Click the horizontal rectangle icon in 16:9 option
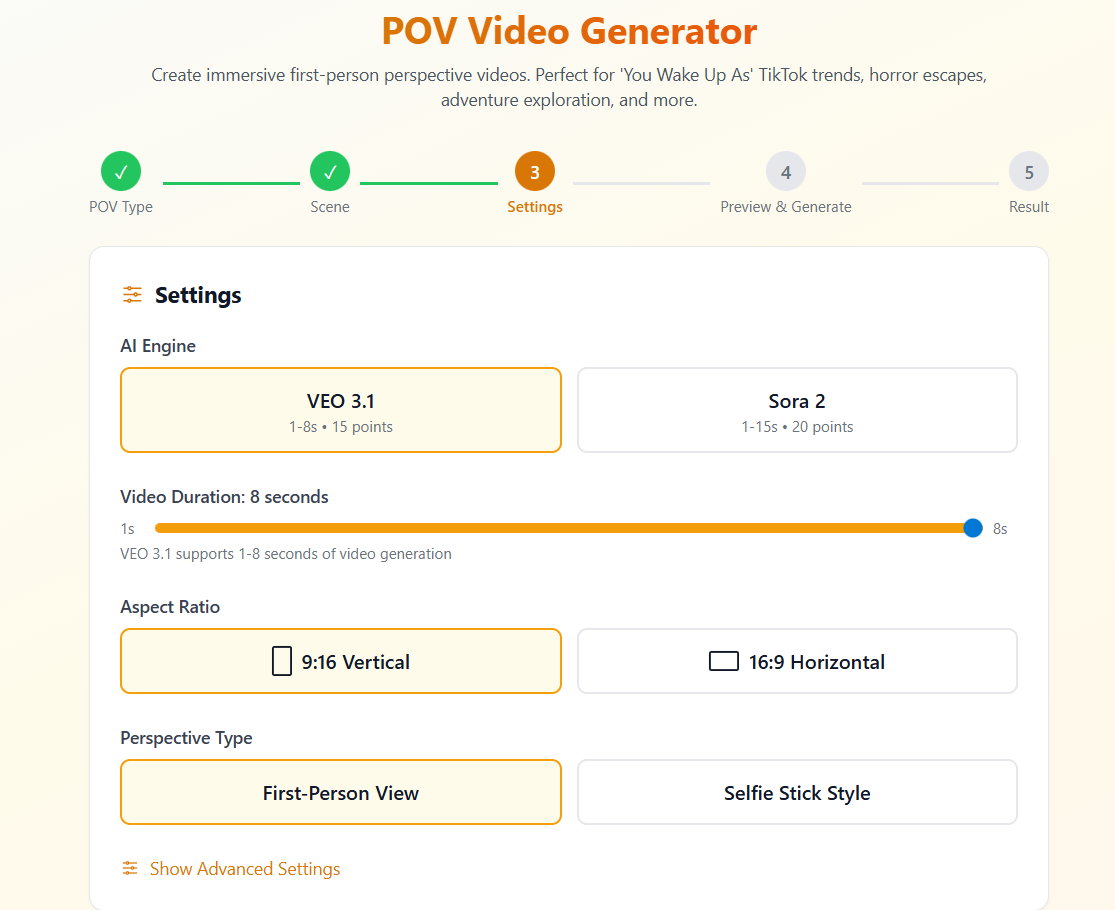Image resolution: width=1115 pixels, height=910 pixels. click(723, 660)
